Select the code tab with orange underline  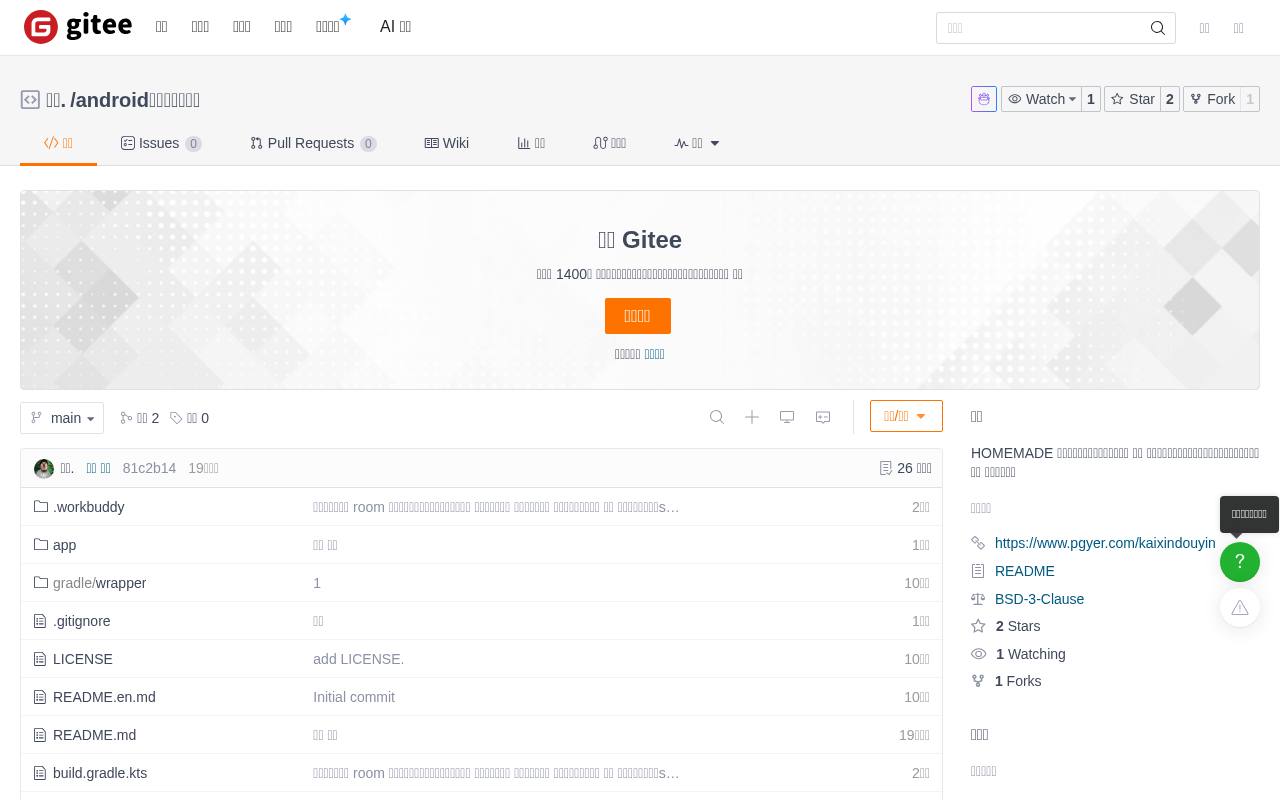(58, 143)
